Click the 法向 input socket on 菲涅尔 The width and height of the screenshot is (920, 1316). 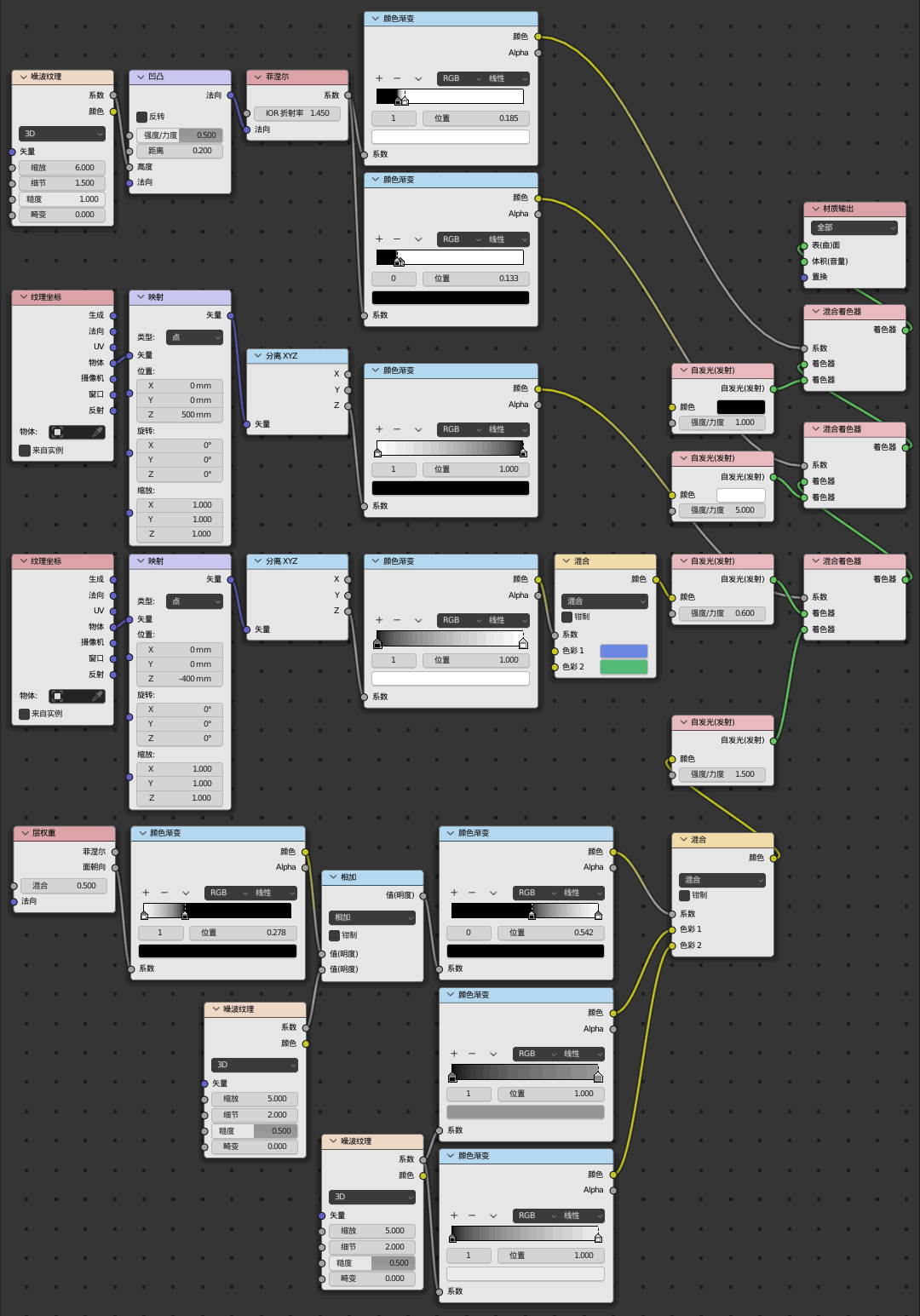[x=247, y=129]
